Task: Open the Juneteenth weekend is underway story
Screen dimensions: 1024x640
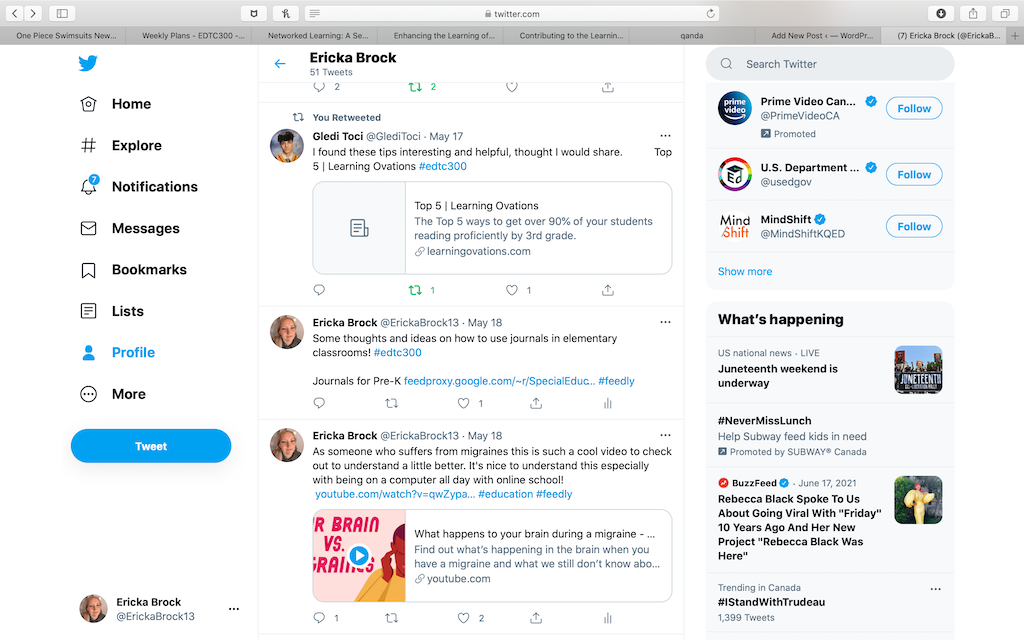Action: pyautogui.click(x=829, y=369)
